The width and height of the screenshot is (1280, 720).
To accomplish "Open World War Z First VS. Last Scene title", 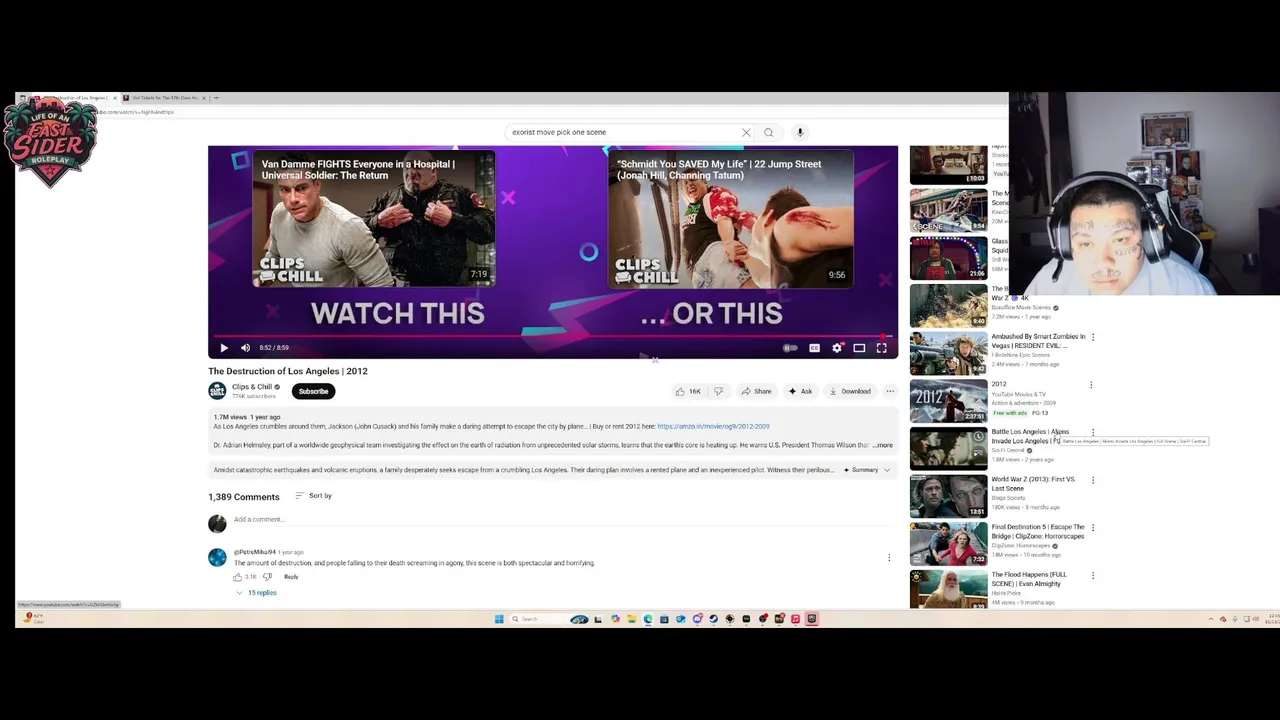I will pos(1033,484).
